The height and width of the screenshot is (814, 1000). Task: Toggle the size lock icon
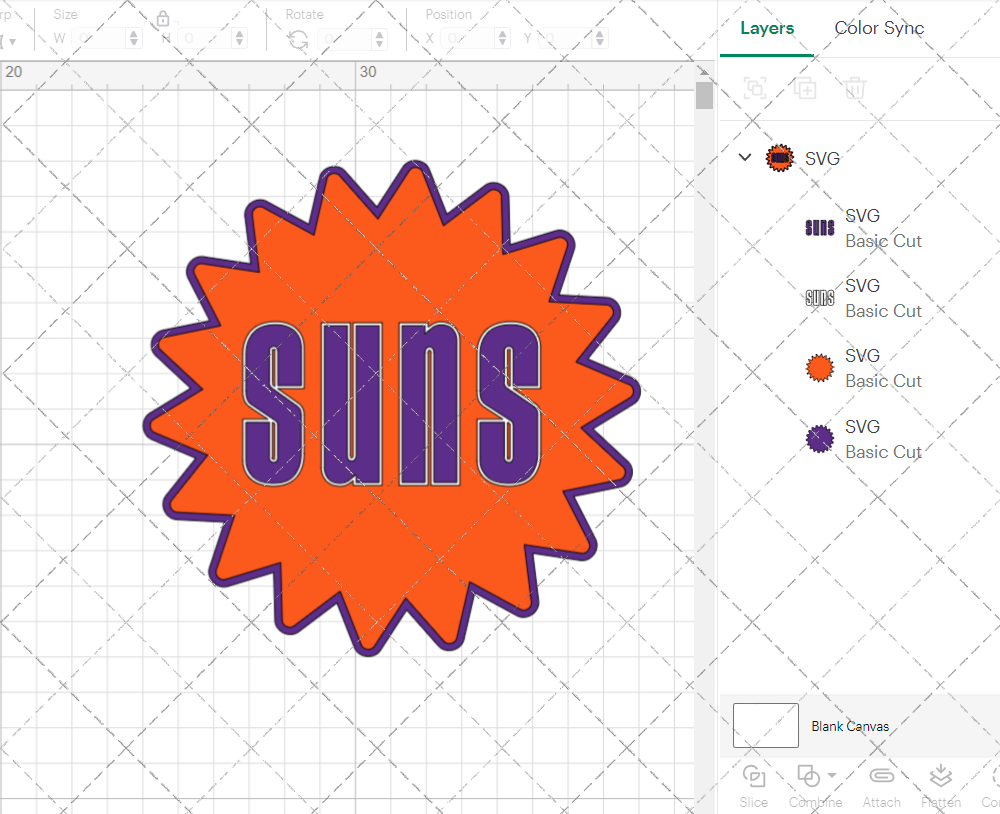163,18
